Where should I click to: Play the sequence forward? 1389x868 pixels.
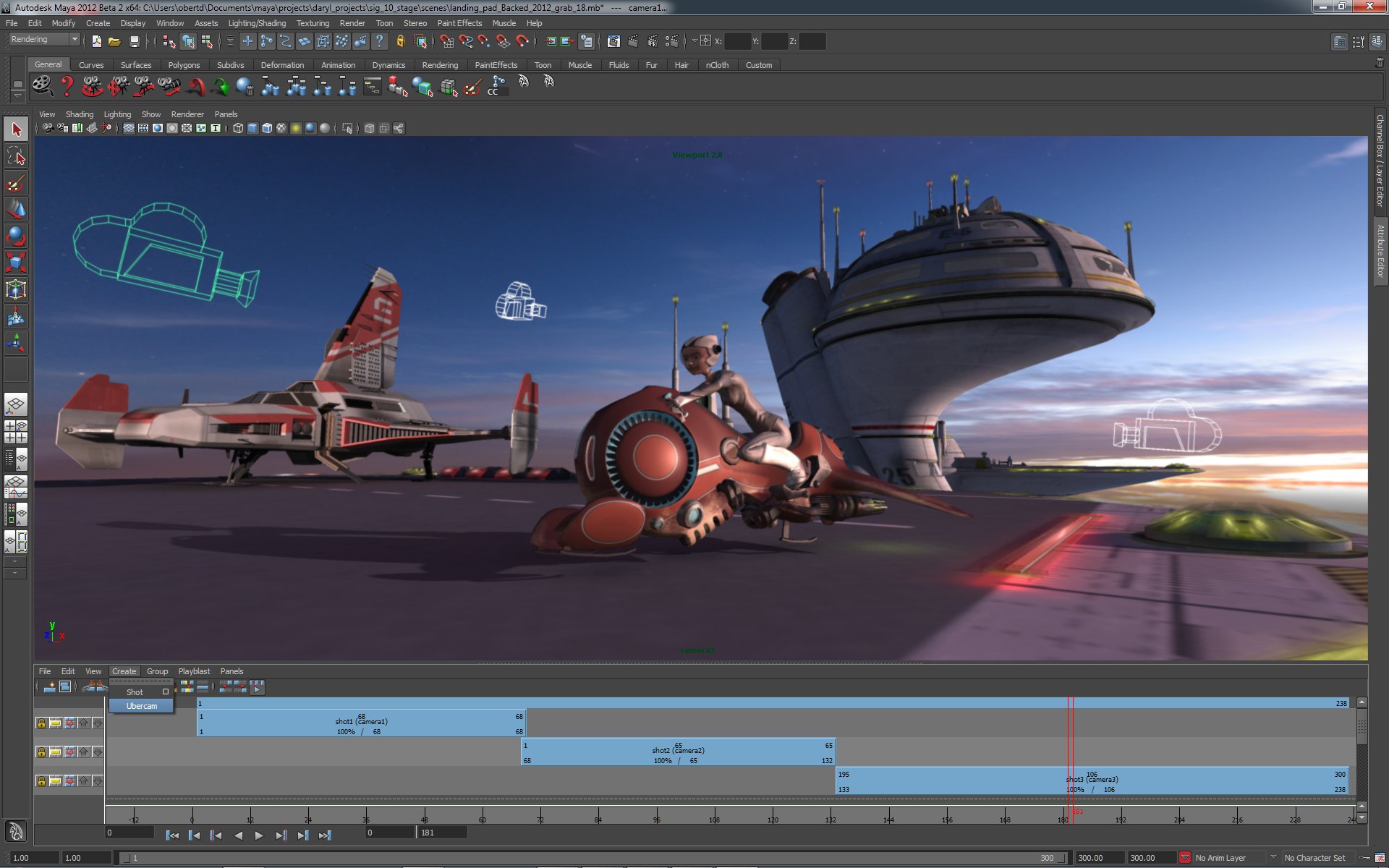pyautogui.click(x=259, y=835)
